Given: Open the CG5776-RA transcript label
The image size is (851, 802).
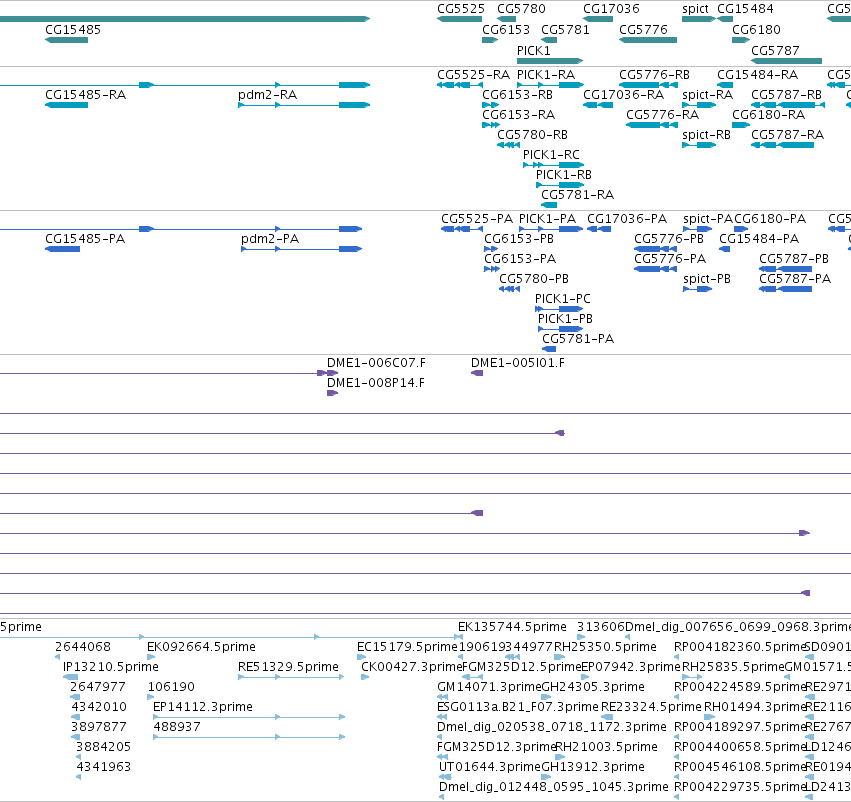Looking at the screenshot, I should (662, 115).
